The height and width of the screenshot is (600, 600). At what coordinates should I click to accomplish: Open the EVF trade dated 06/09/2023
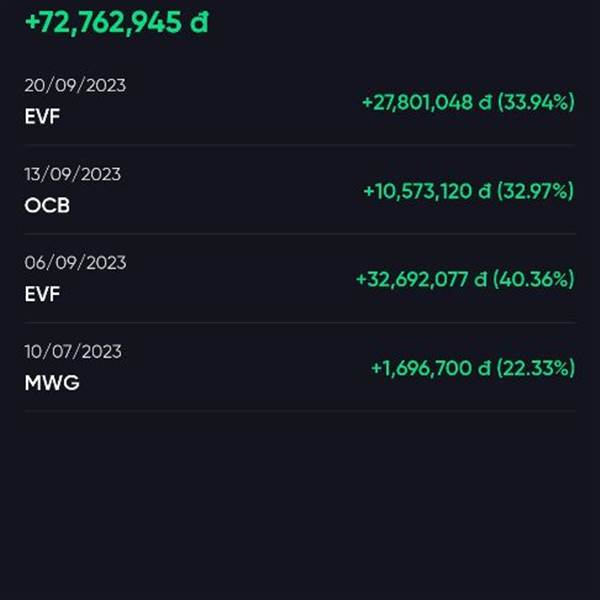coord(300,278)
